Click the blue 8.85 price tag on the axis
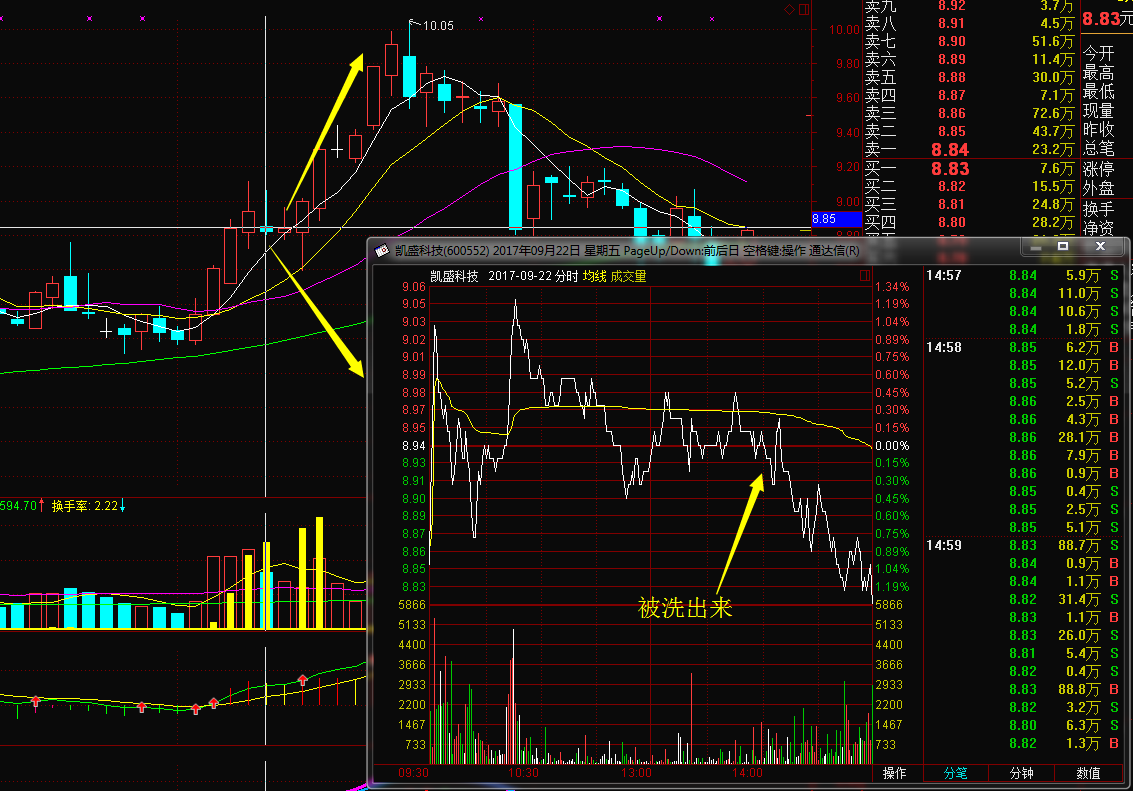This screenshot has width=1133, height=791. point(837,219)
